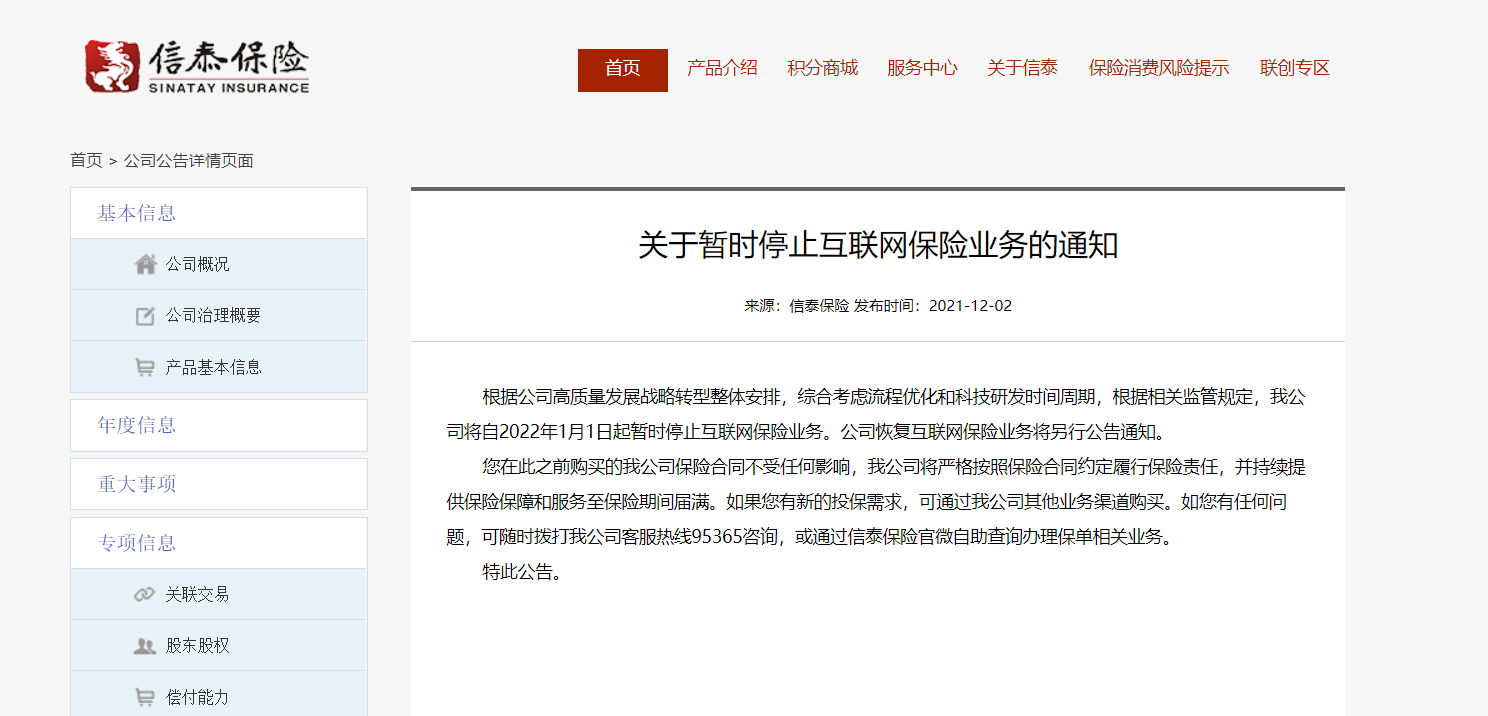The height and width of the screenshot is (716, 1488).
Task: Open the 联创专区 nav item
Action: coord(1295,68)
